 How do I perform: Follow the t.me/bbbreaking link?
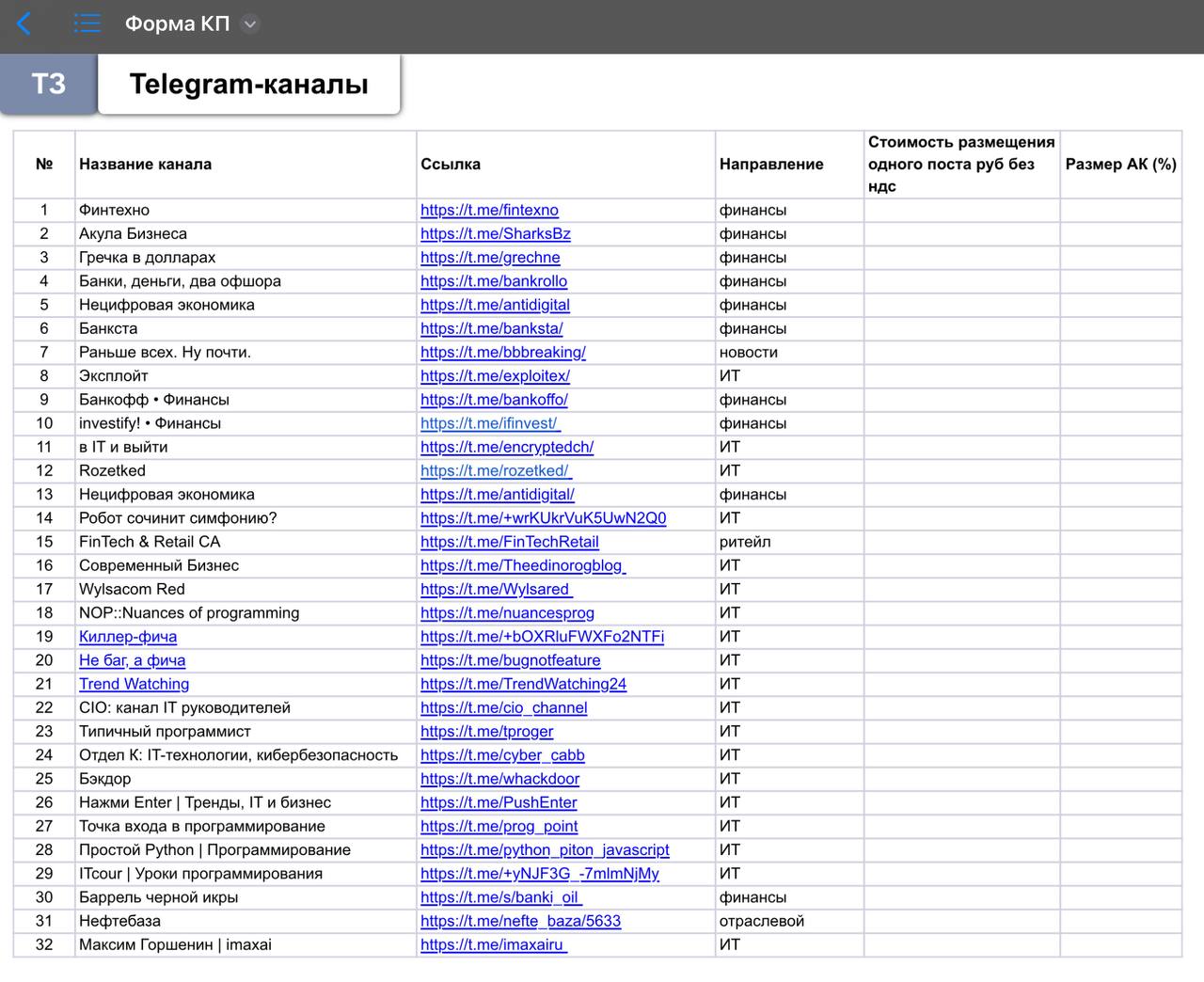[x=502, y=353]
